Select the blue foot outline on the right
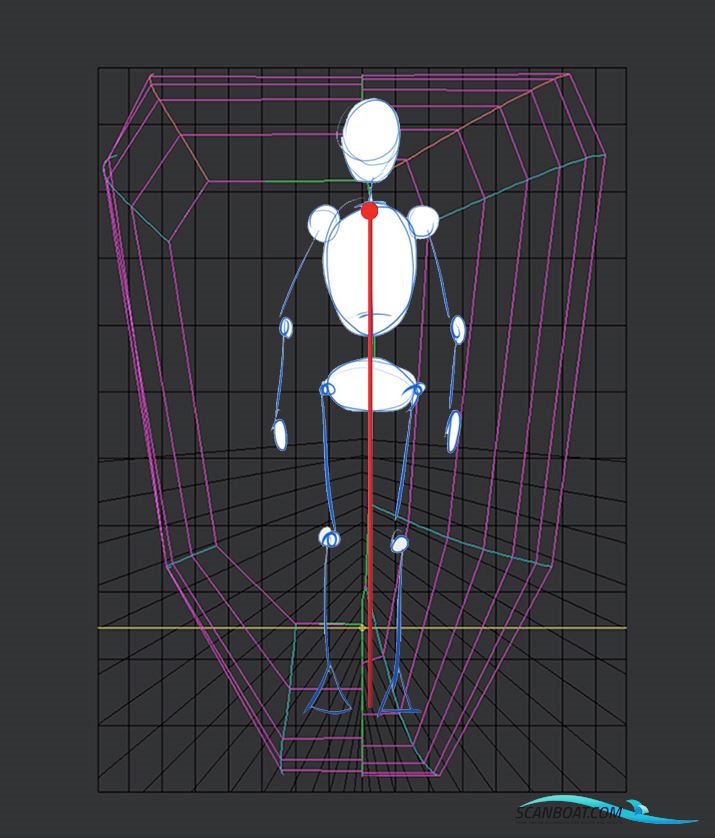The width and height of the screenshot is (715, 838). [398, 698]
